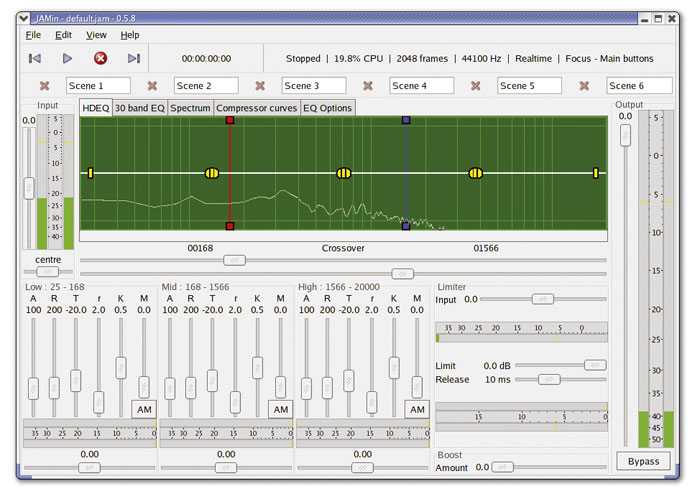Click the Boost Amount slider

point(503,467)
